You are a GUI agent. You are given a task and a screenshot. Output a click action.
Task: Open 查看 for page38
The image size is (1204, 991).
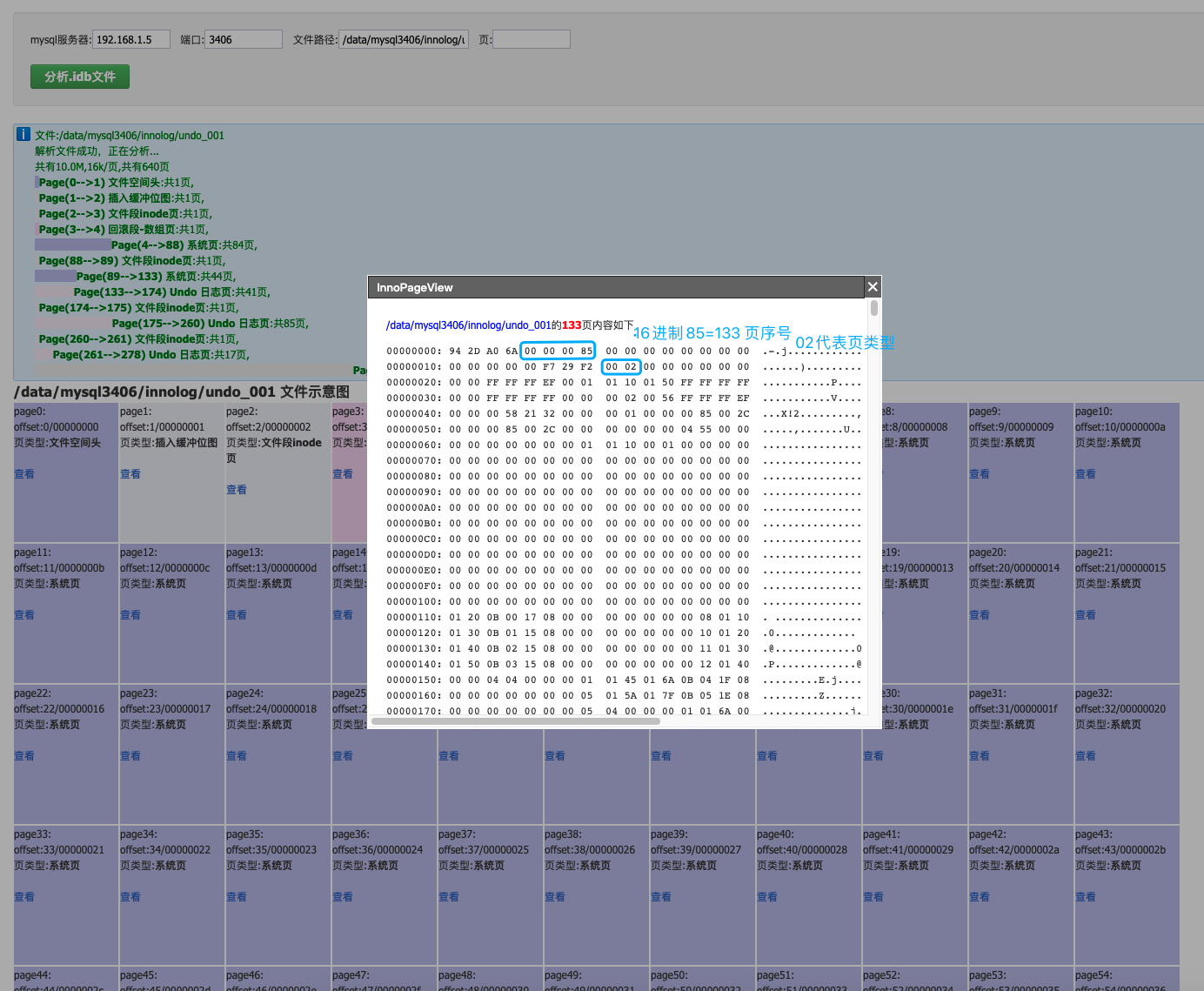pyautogui.click(x=555, y=897)
